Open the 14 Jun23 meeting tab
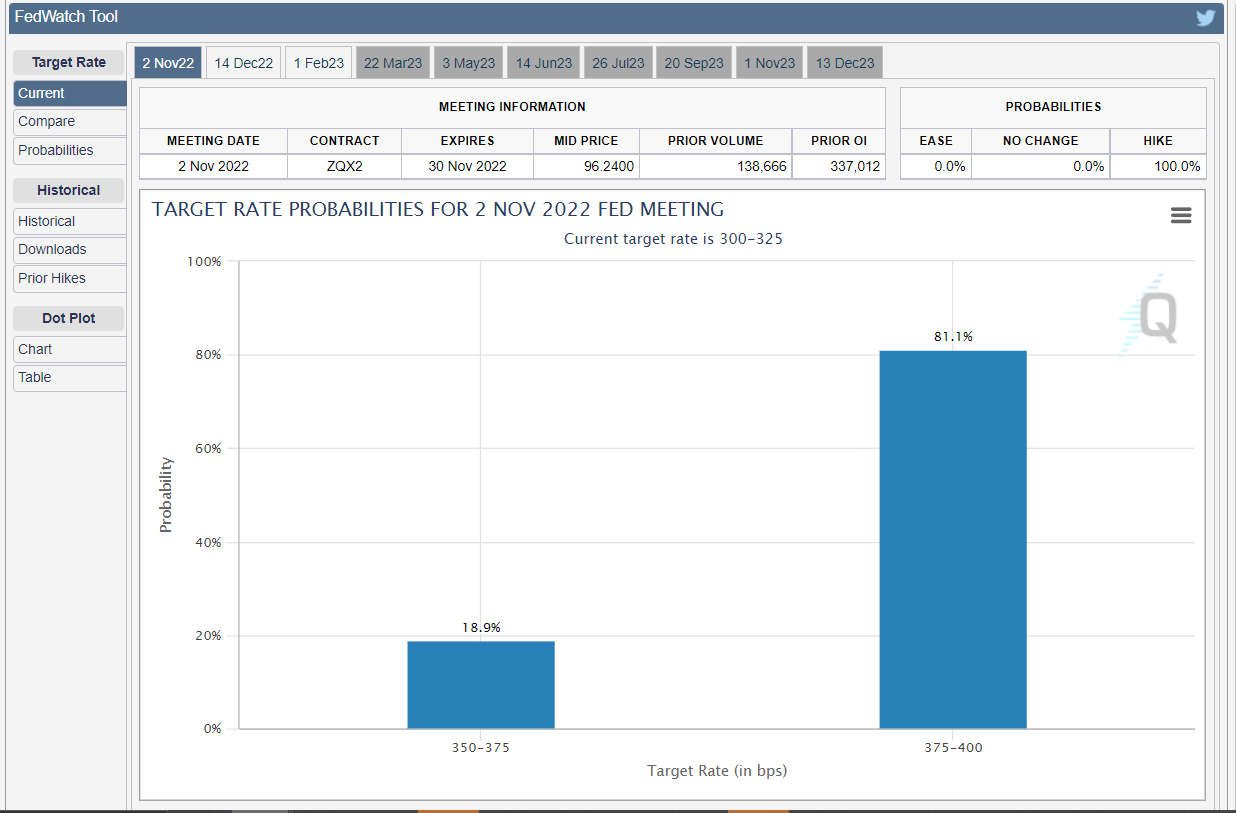 pyautogui.click(x=544, y=63)
